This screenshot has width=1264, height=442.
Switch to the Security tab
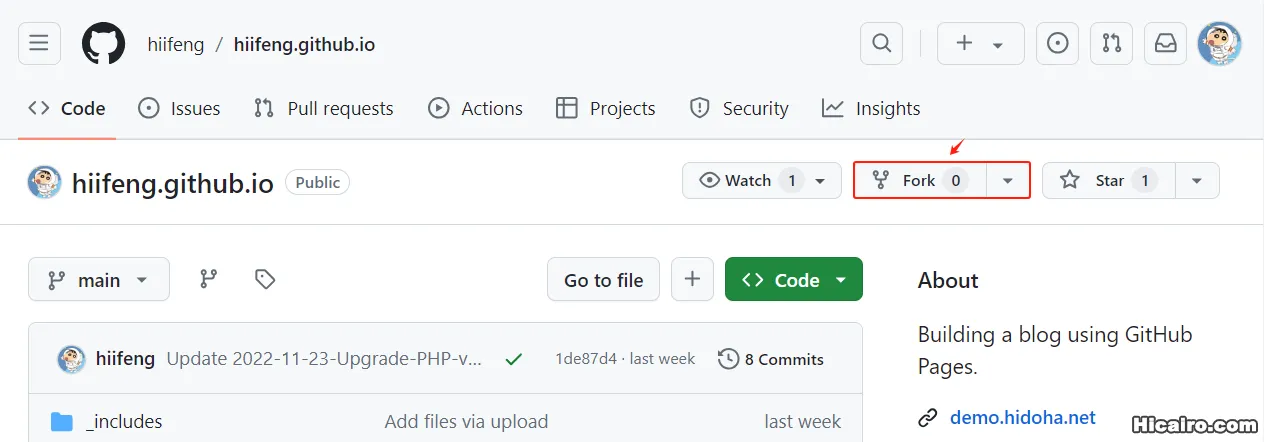click(739, 108)
